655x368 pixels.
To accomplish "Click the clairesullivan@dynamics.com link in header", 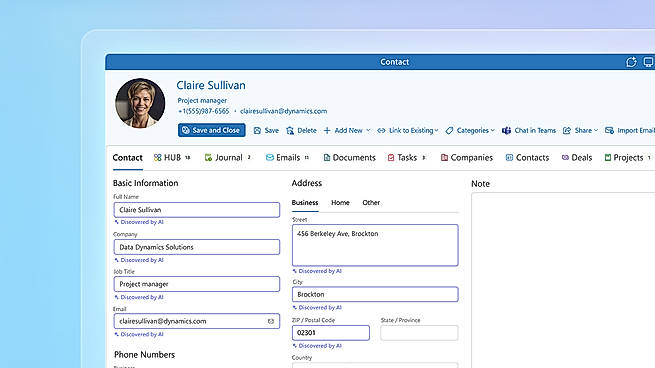I will 283,111.
